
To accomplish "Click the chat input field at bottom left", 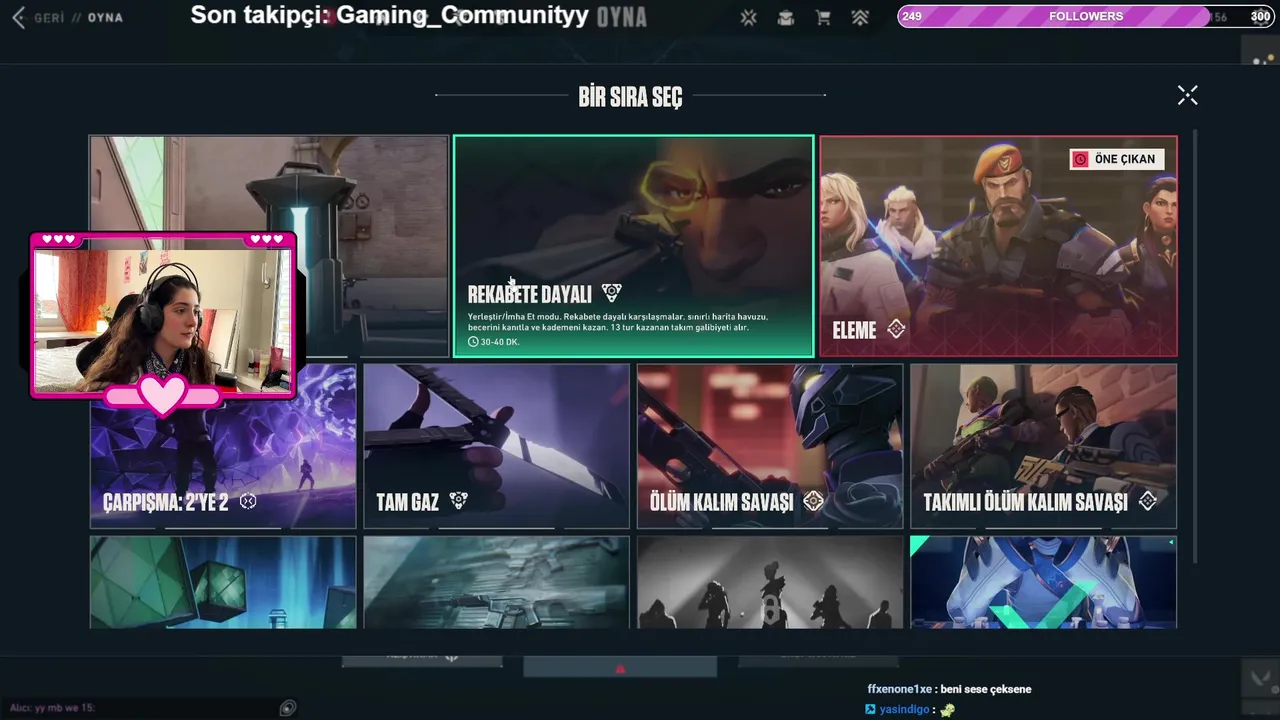I will pyautogui.click(x=140, y=708).
